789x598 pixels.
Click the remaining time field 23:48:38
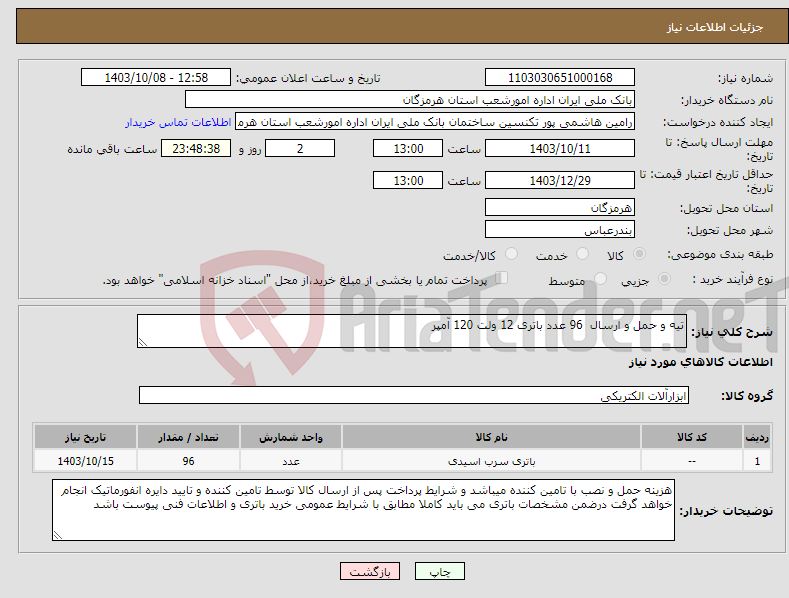coord(196,148)
